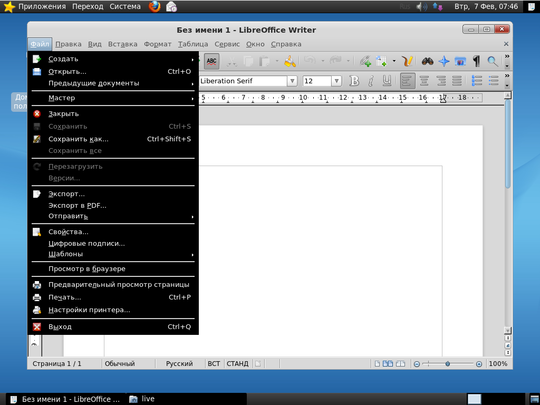Click the Undo arrow icon
Screen dimensions: 540x405
pos(310,61)
